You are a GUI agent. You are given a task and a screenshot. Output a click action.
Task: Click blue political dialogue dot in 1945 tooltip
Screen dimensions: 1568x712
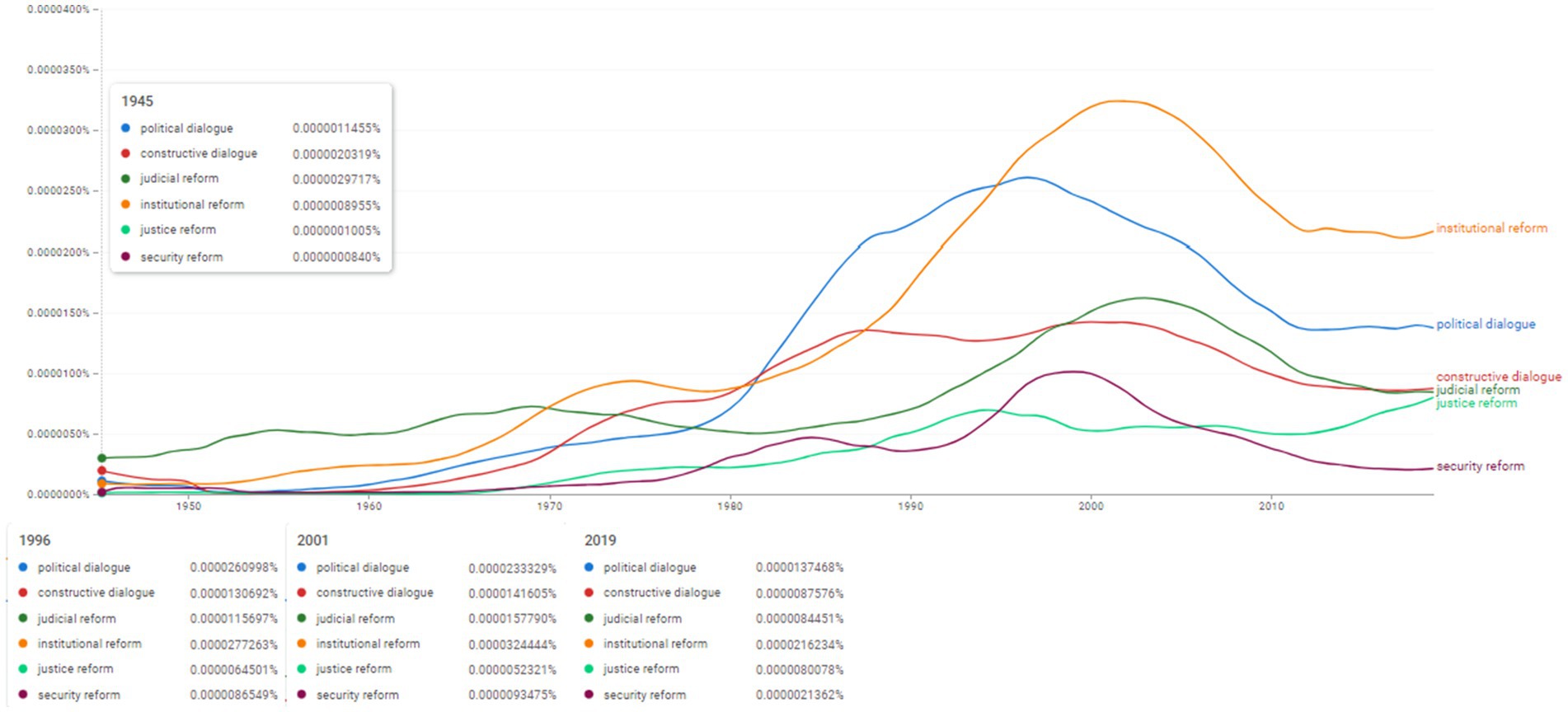click(125, 128)
